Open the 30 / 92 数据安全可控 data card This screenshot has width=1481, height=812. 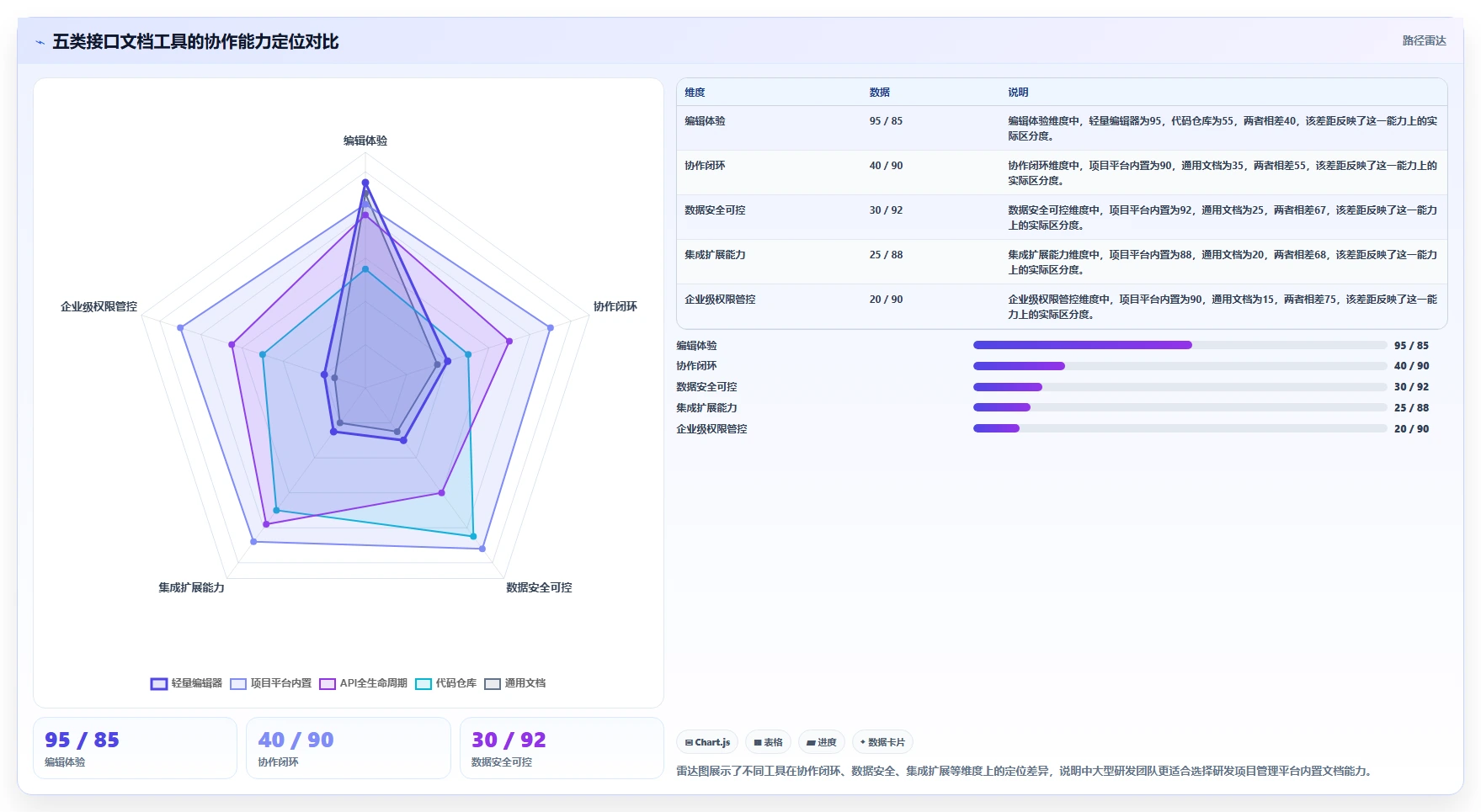click(562, 748)
